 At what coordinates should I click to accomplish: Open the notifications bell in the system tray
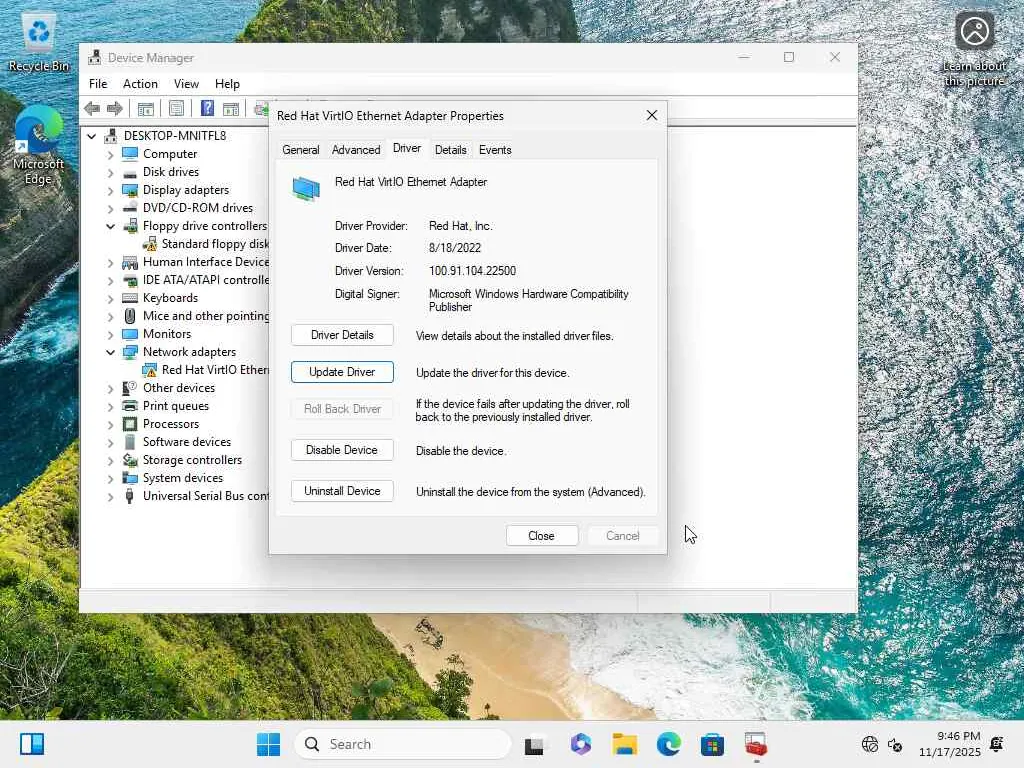(x=997, y=744)
